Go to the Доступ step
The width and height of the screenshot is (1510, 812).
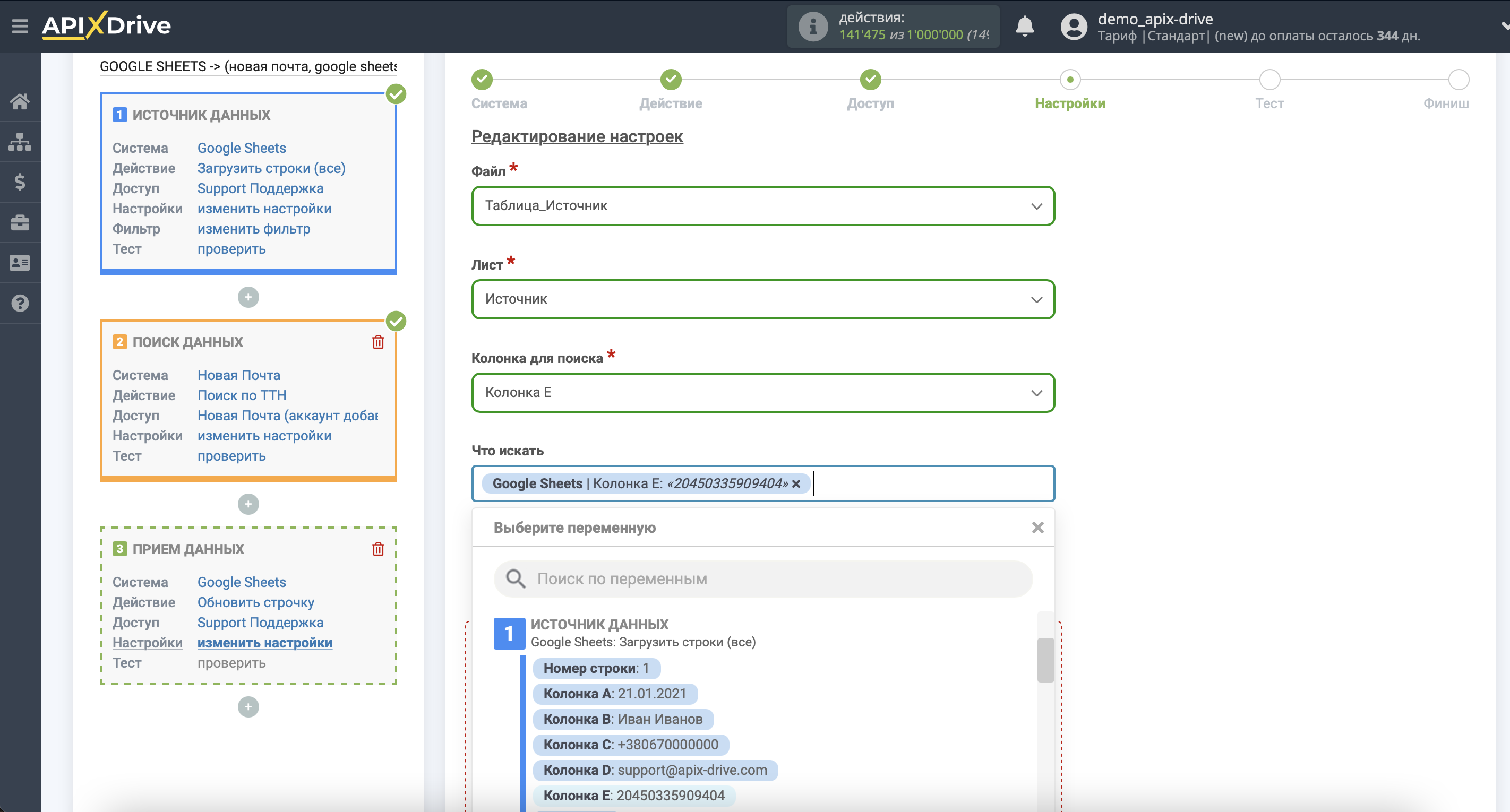(x=870, y=79)
